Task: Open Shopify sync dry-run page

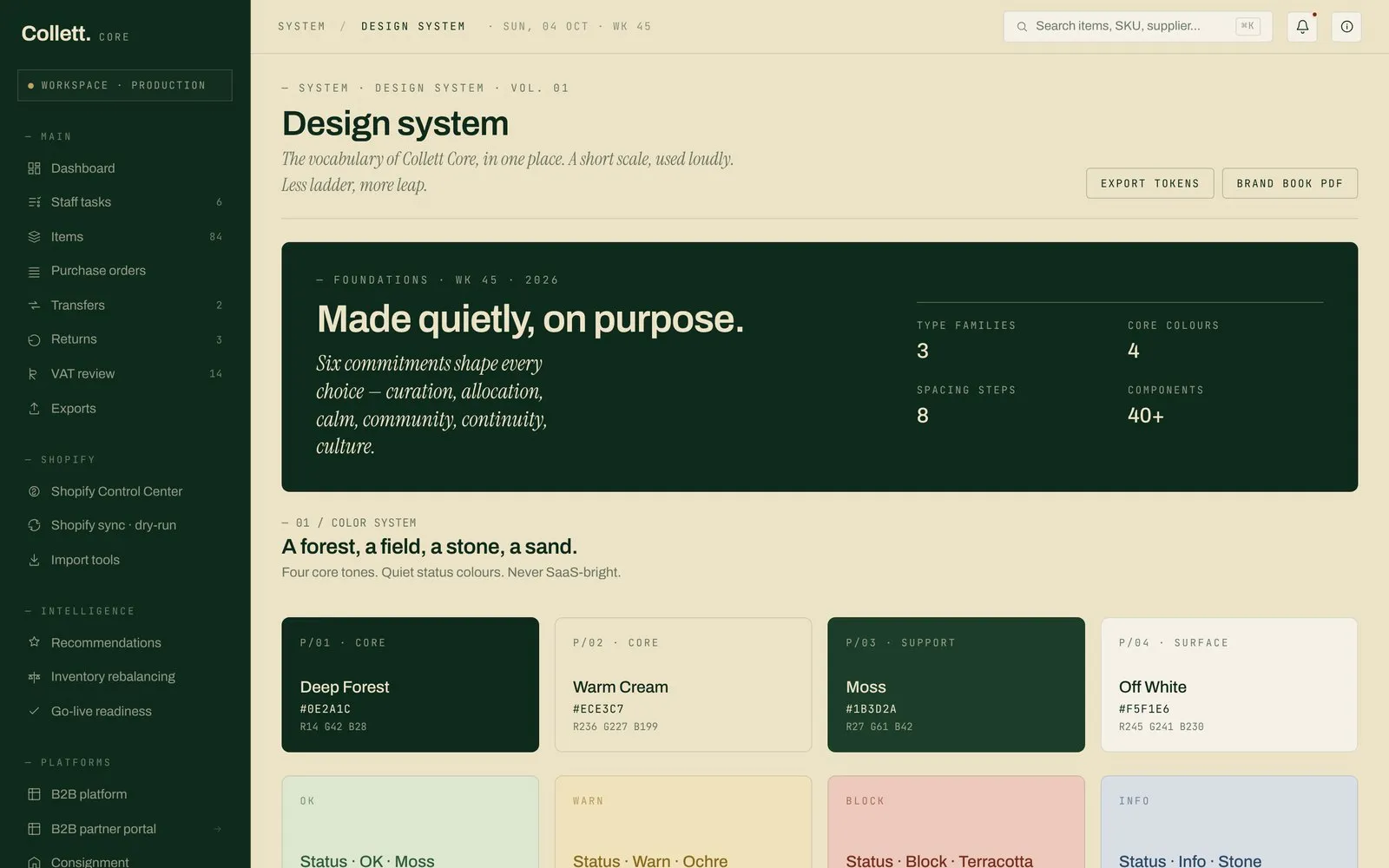Action: click(125, 525)
